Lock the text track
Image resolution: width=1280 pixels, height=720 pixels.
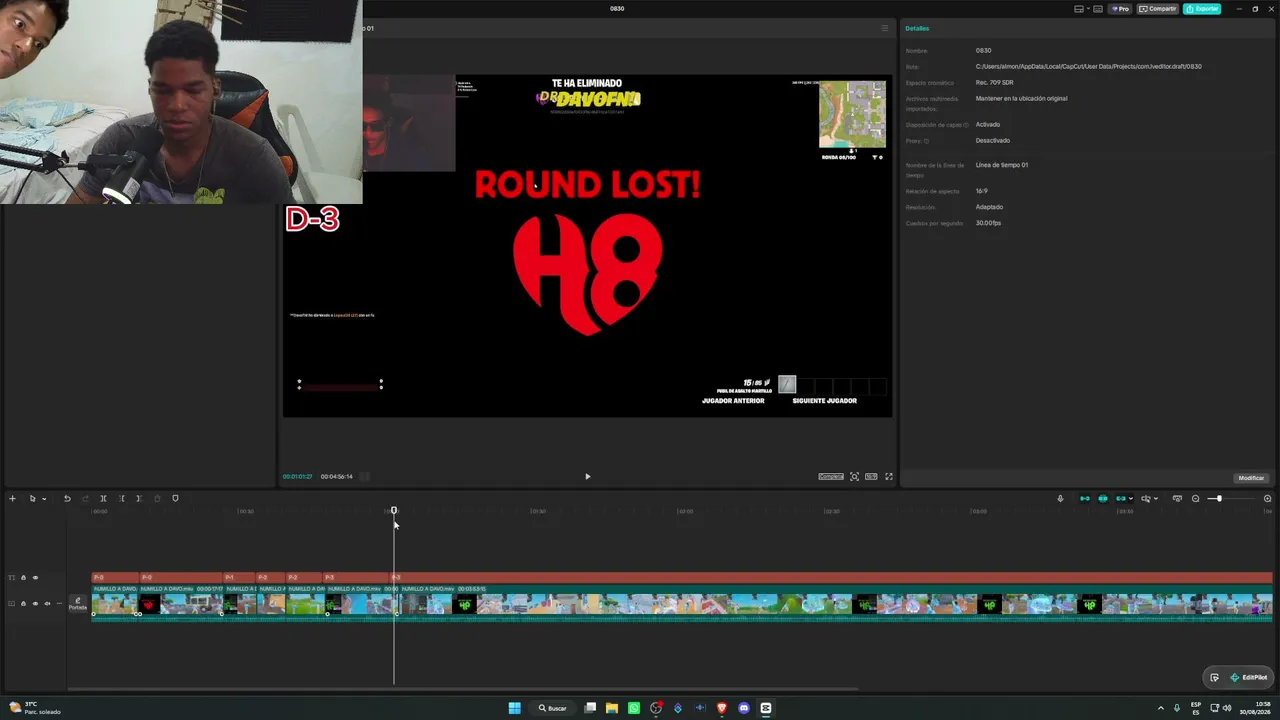tap(23, 577)
